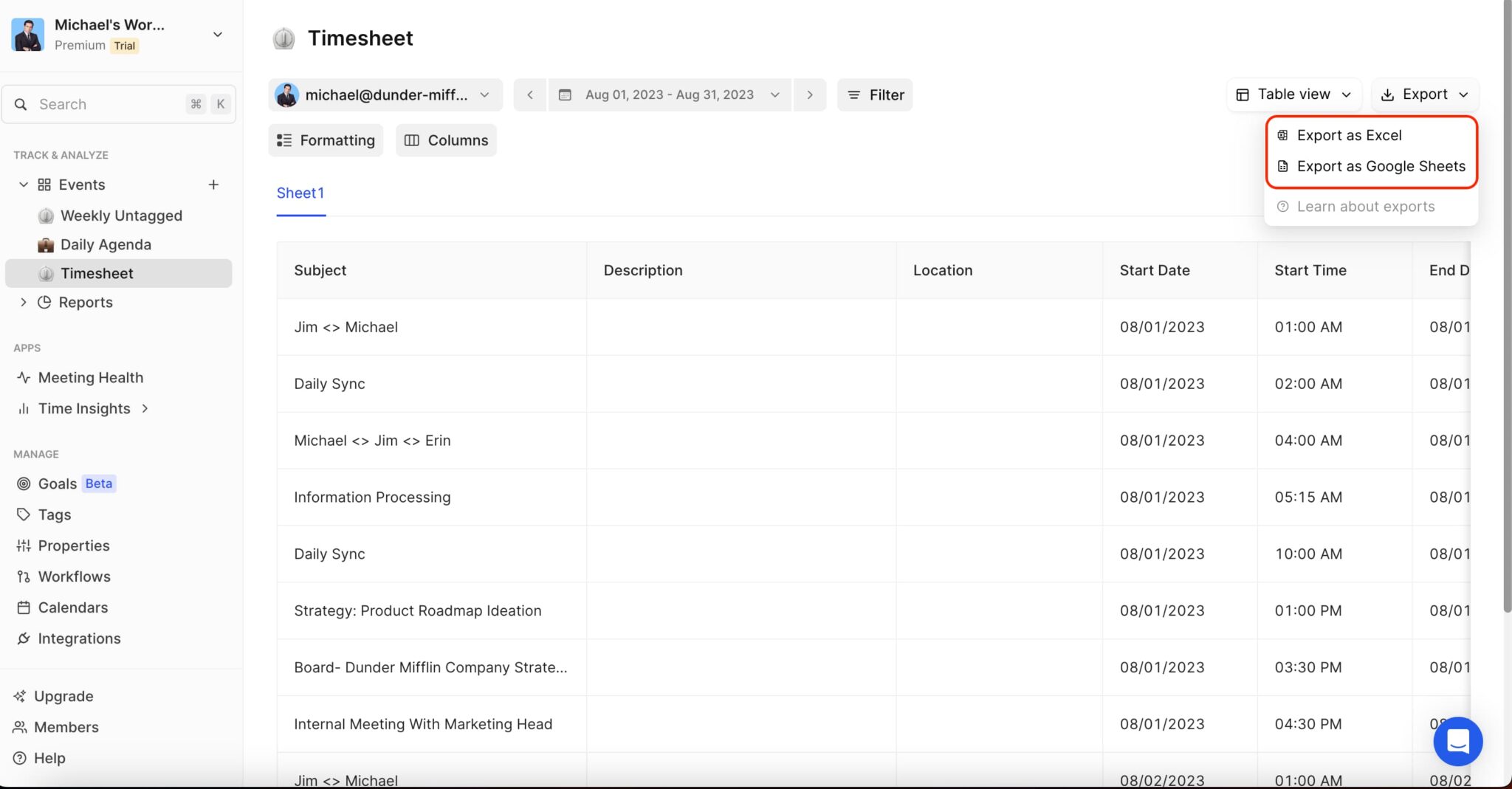Open the chat support bubble
The width and height of the screenshot is (1512, 789).
point(1458,741)
